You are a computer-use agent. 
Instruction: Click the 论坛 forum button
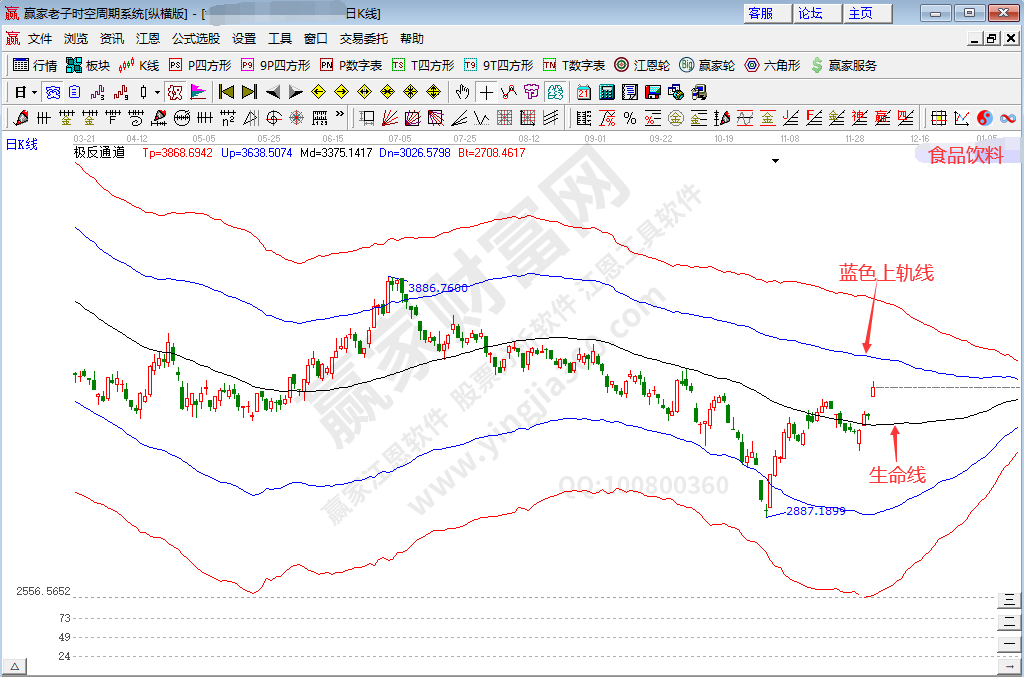811,13
